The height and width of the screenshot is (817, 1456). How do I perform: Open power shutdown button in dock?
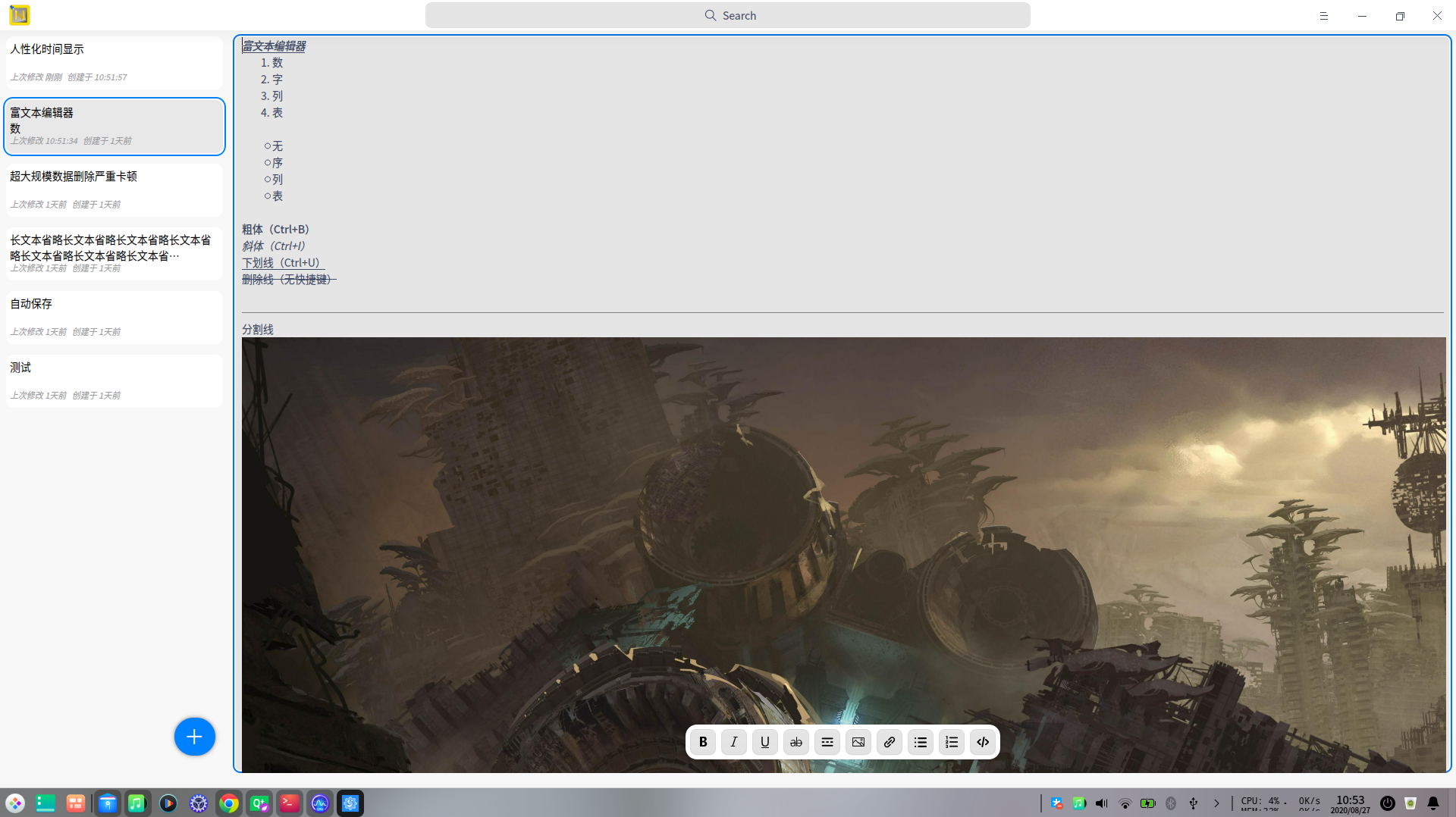pyautogui.click(x=1388, y=803)
